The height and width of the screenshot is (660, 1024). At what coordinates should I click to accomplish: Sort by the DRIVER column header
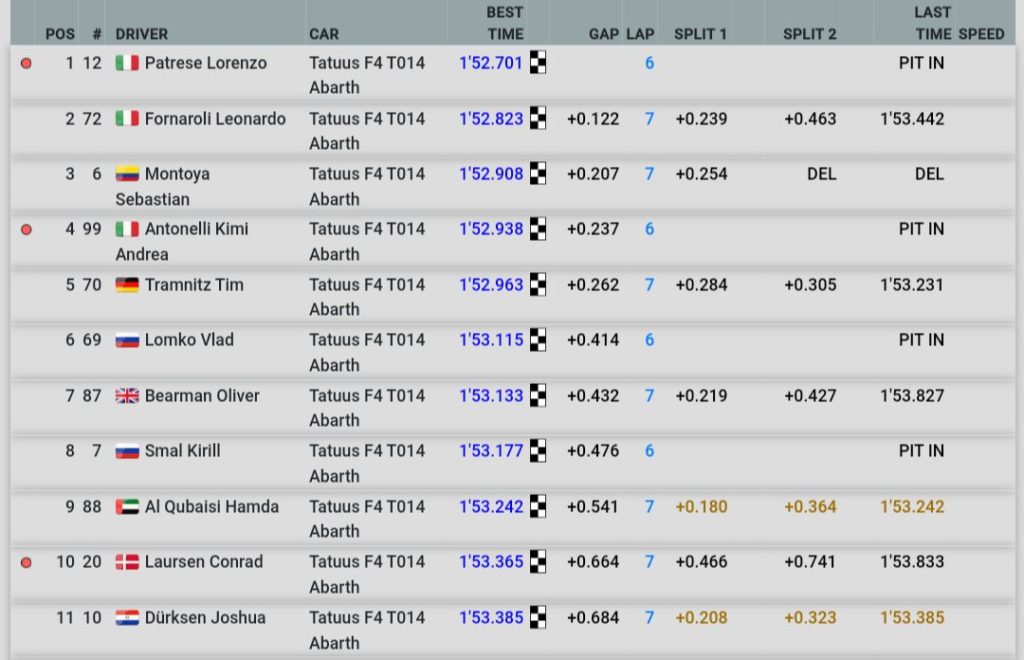tap(142, 34)
